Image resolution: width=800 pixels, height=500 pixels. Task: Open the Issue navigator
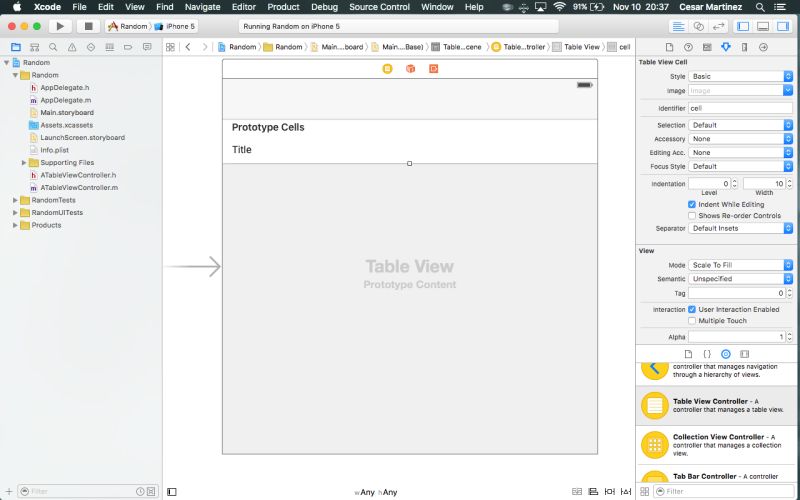point(72,47)
